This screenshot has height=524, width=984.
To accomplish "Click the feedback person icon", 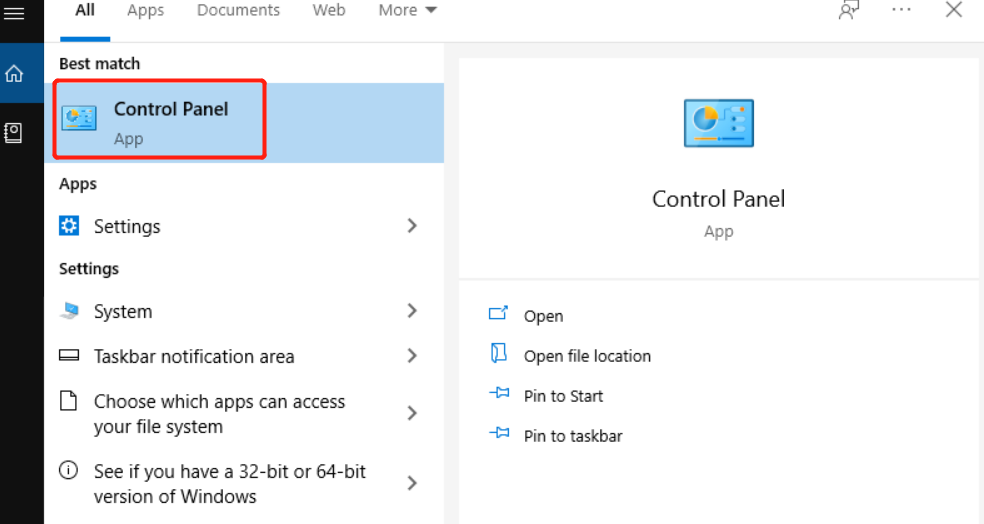I will 849,10.
